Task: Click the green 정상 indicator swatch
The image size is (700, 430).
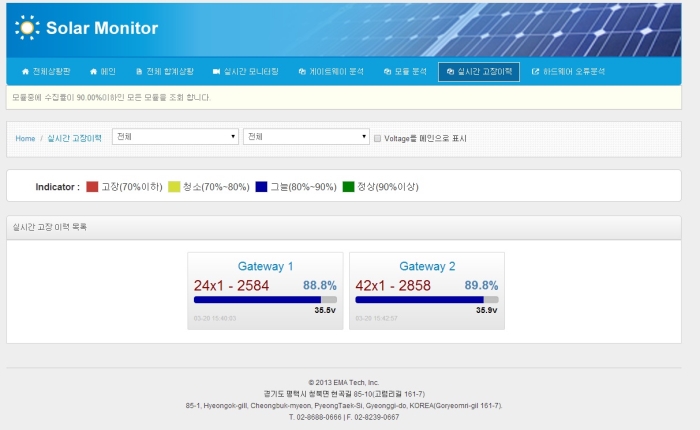Action: point(348,187)
